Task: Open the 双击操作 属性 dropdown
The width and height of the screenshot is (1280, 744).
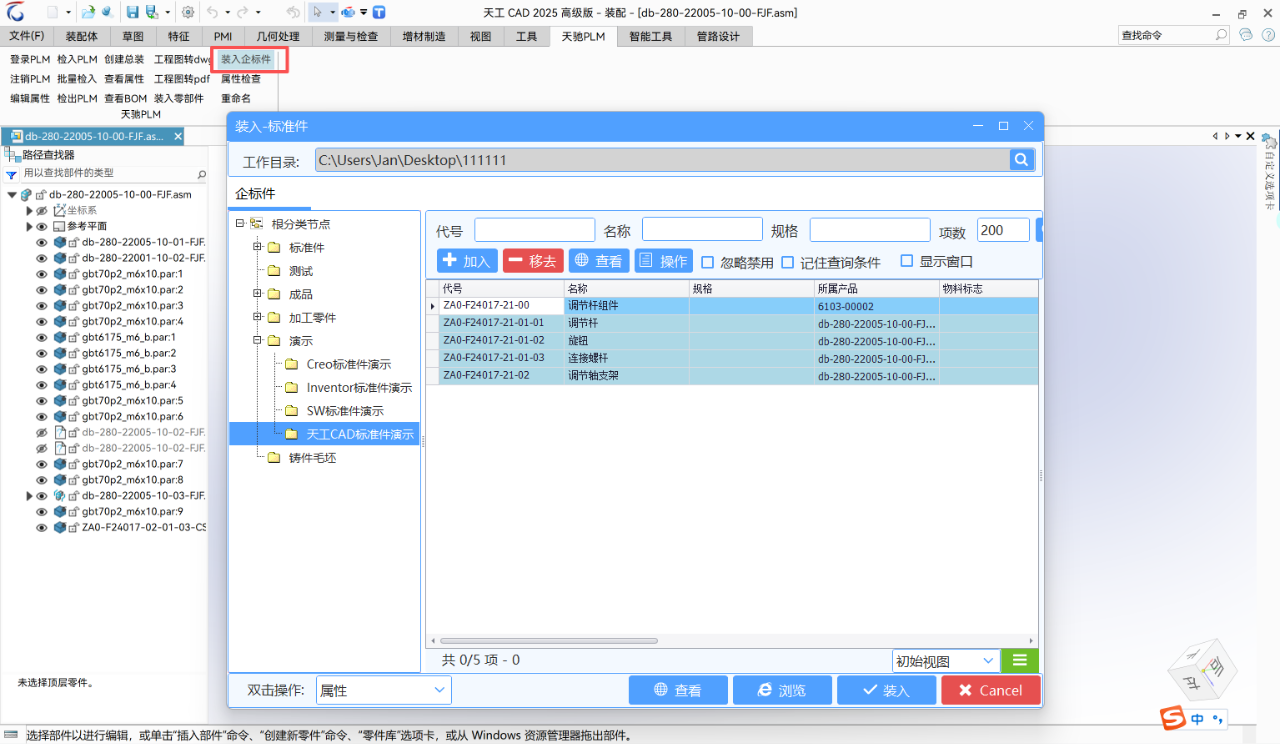Action: tap(440, 690)
